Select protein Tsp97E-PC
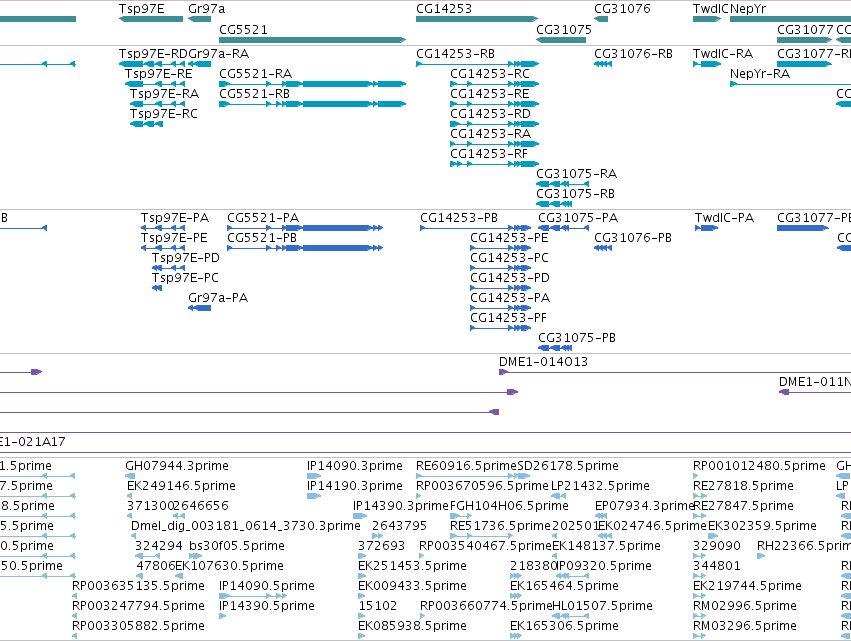 tap(157, 288)
